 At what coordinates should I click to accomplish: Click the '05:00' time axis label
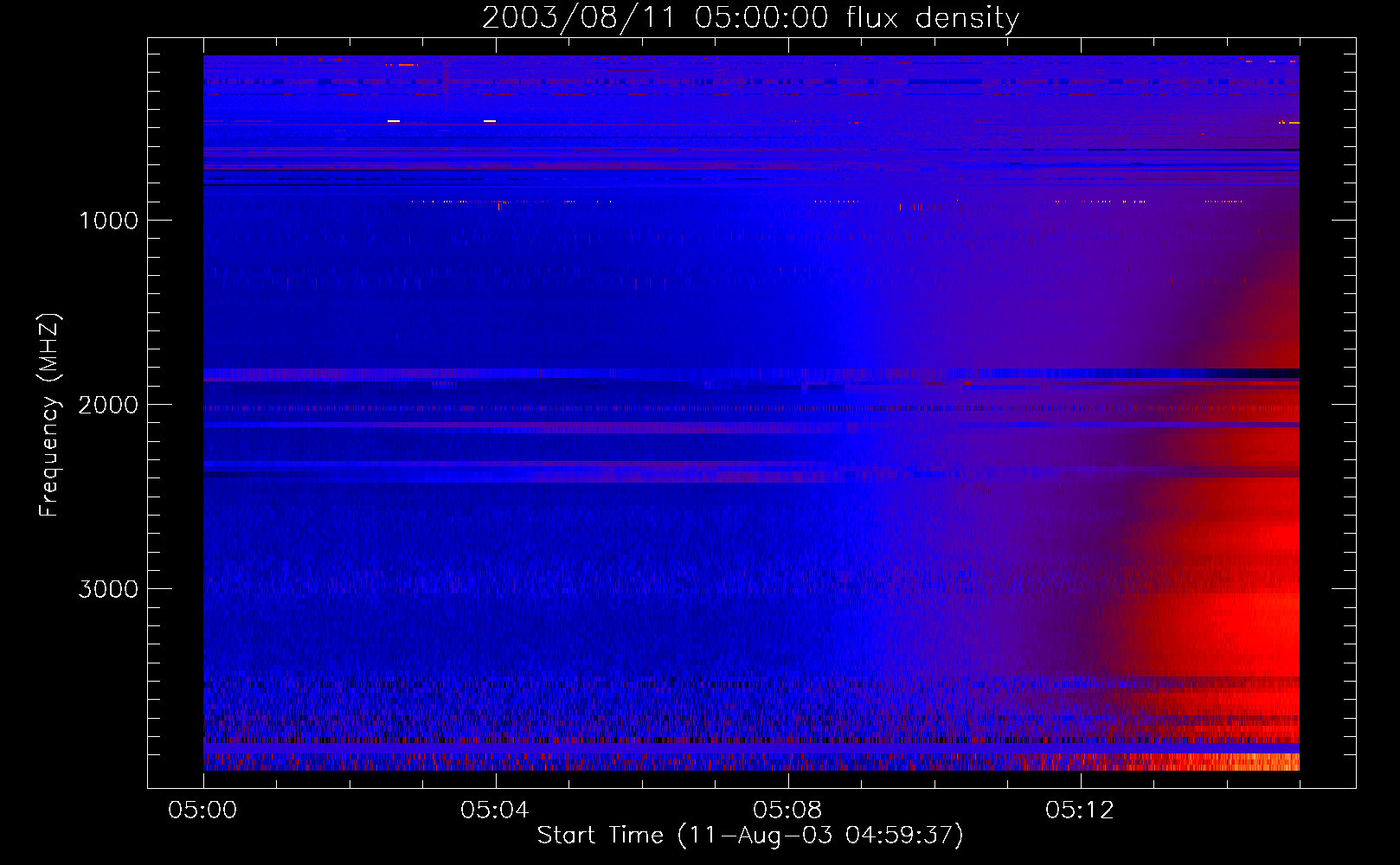[x=202, y=810]
